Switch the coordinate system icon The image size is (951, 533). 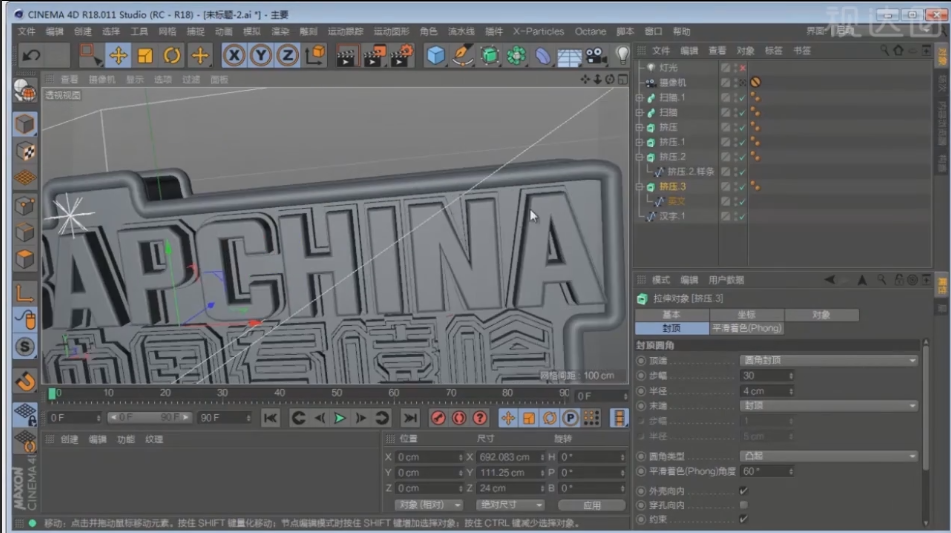tap(315, 56)
